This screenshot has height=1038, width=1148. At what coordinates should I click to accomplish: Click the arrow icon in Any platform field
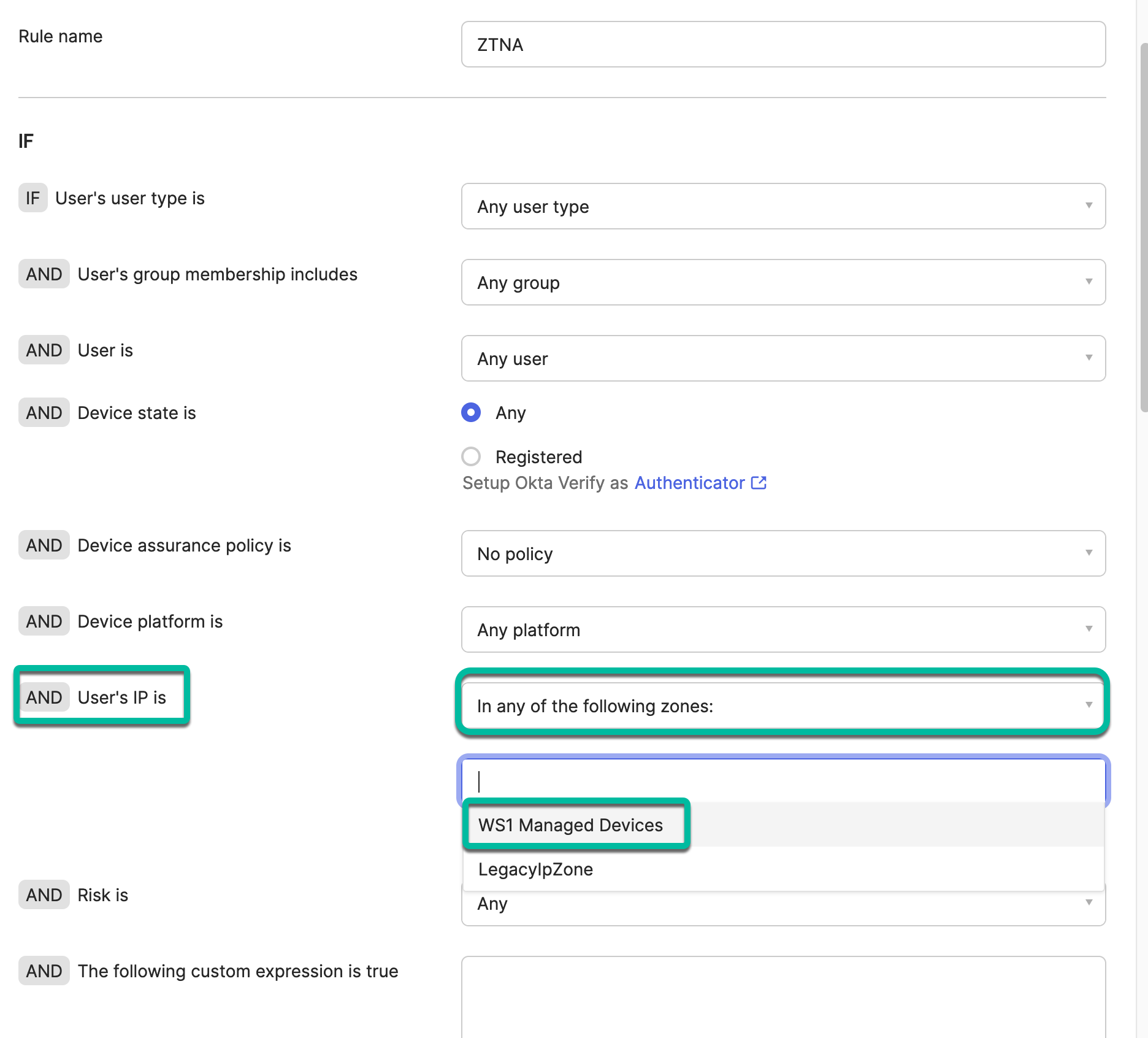point(1089,629)
